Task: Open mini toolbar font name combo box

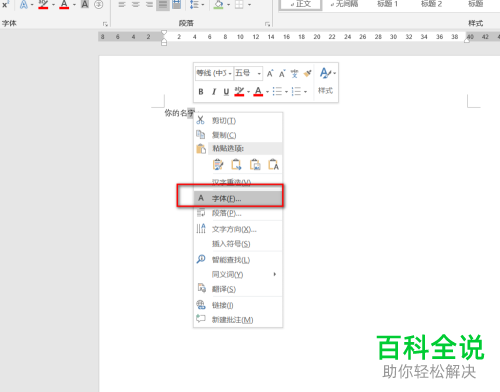Action: coord(214,73)
